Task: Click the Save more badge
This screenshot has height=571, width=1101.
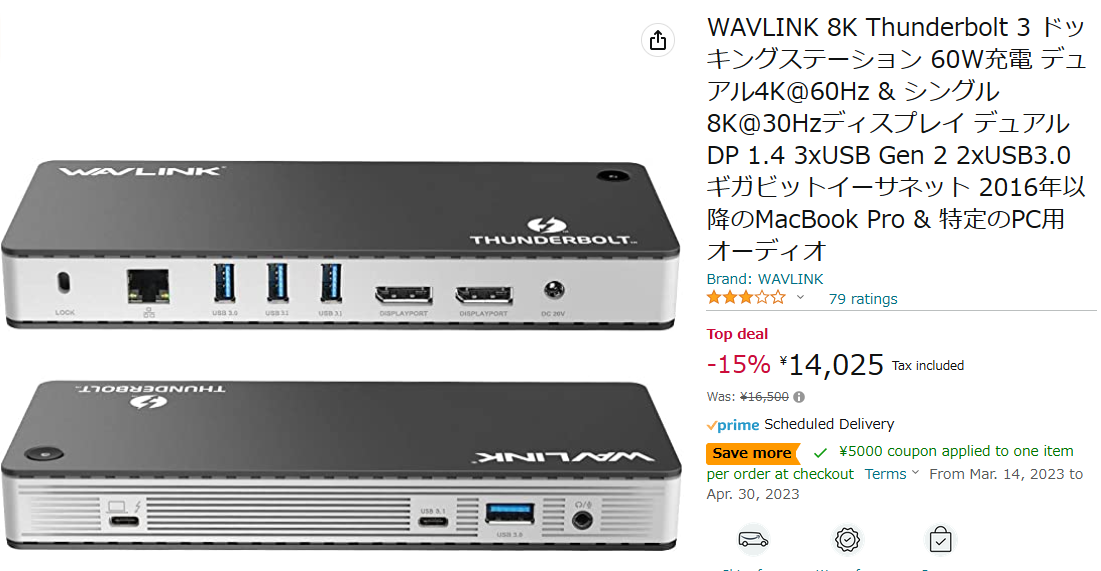Action: [x=752, y=453]
